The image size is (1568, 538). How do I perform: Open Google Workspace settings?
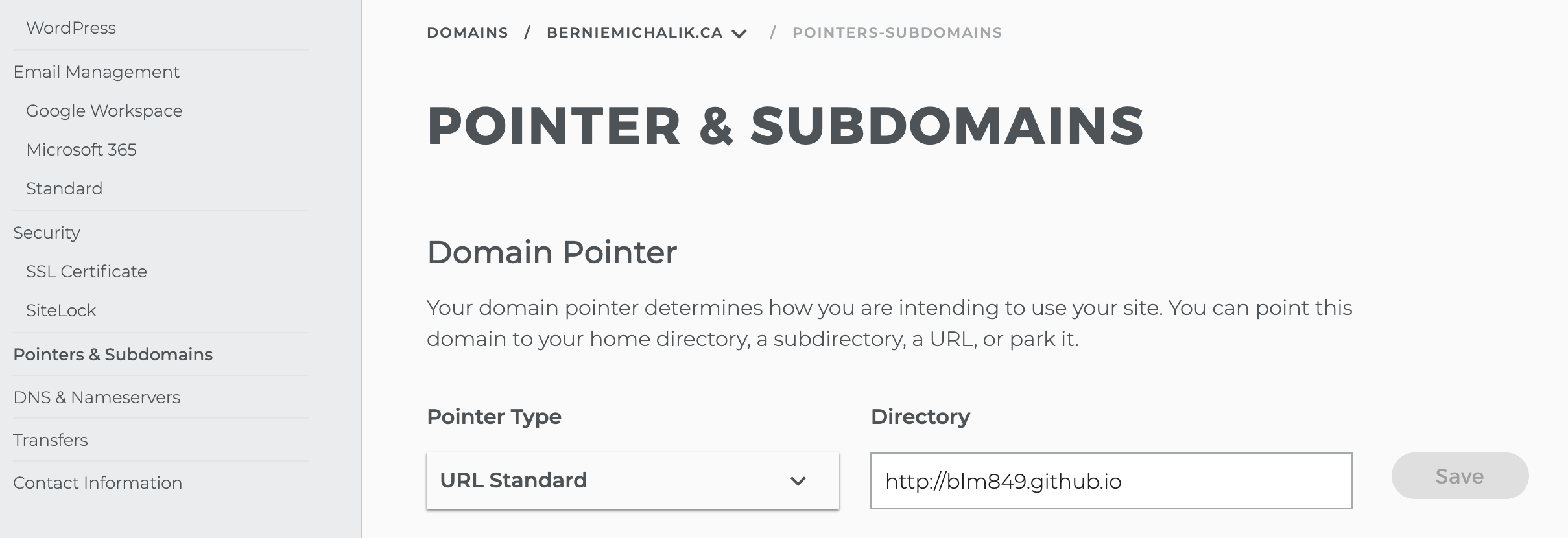point(104,111)
